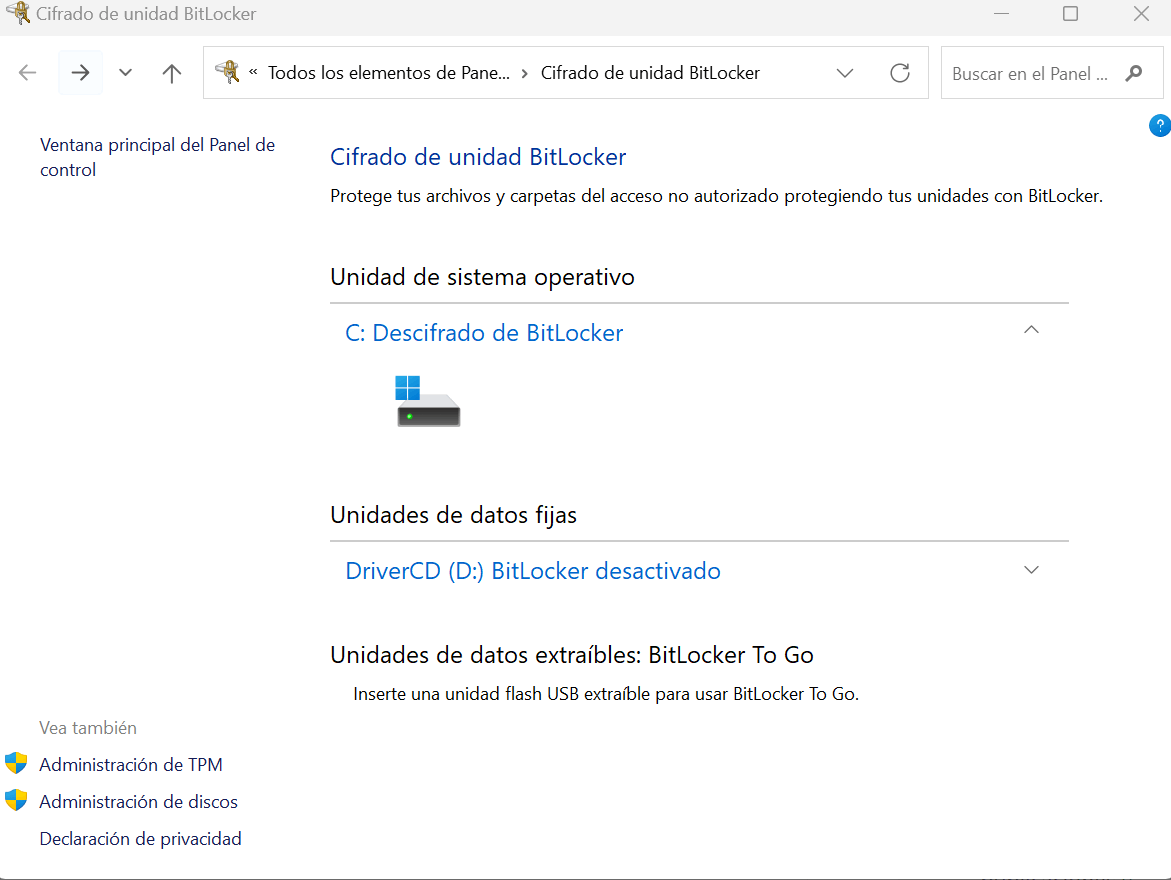The height and width of the screenshot is (880, 1171).
Task: Click 'Unidad de sistema operativo' heading
Action: 482,277
